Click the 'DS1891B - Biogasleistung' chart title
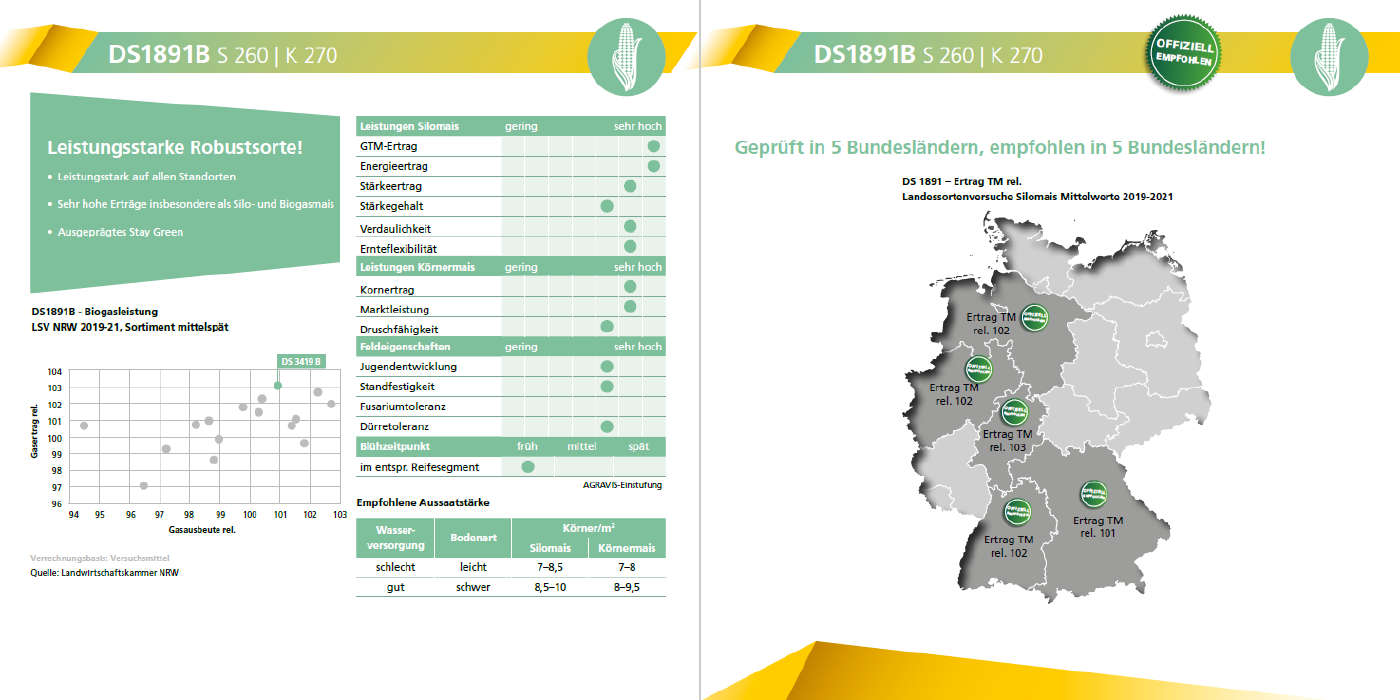 (x=94, y=312)
